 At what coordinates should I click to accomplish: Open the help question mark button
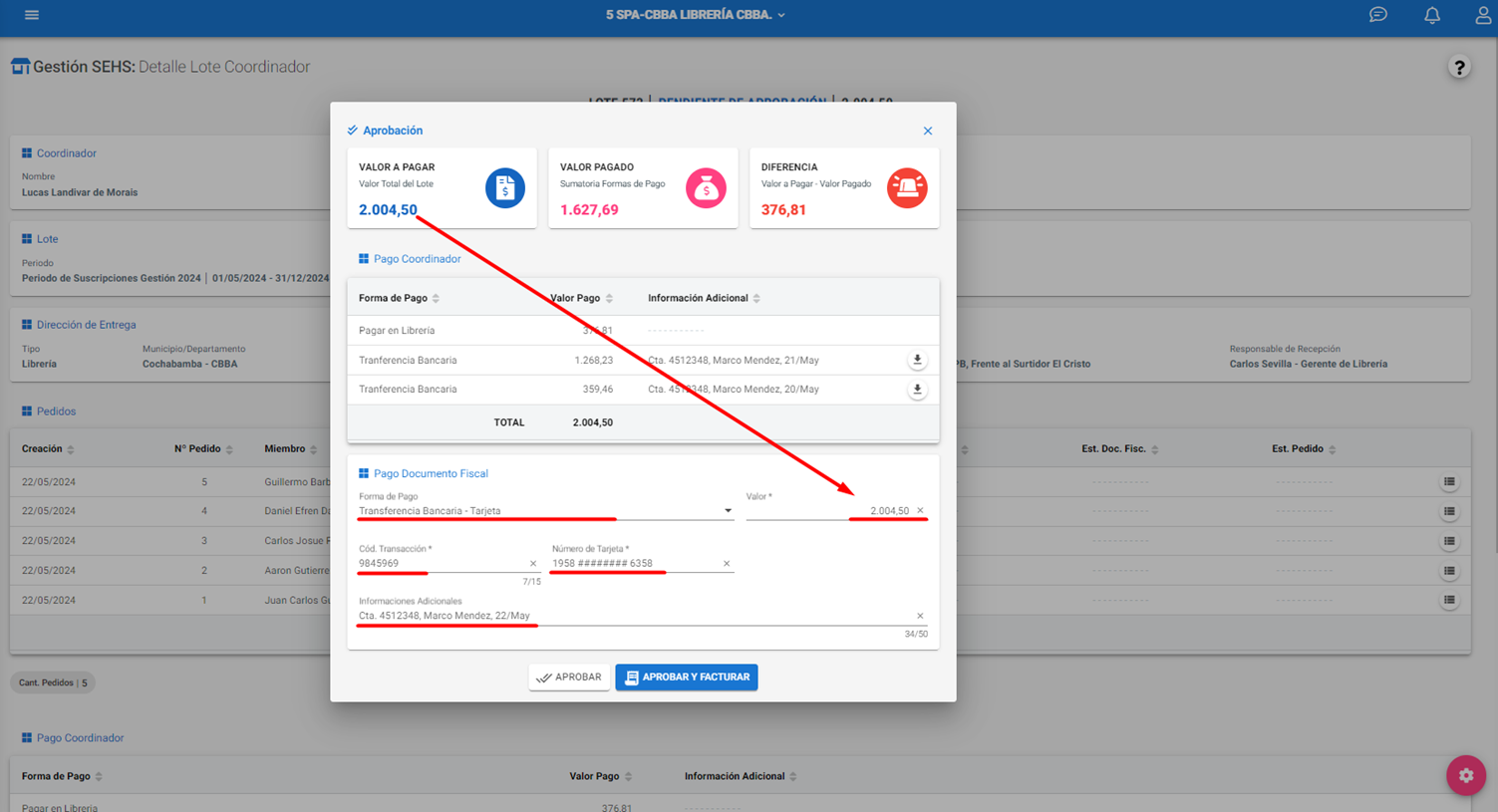(1459, 67)
